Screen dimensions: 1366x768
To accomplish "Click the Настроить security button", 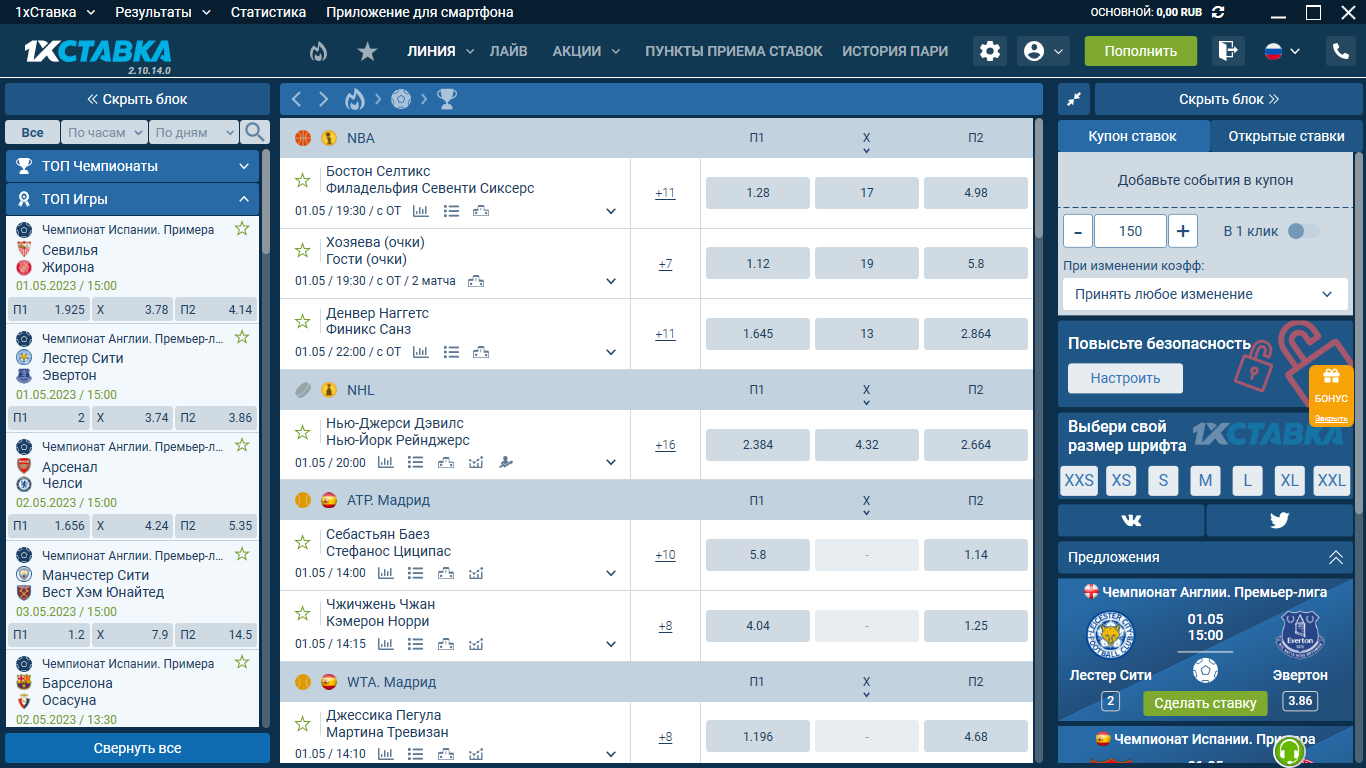I will point(1125,378).
